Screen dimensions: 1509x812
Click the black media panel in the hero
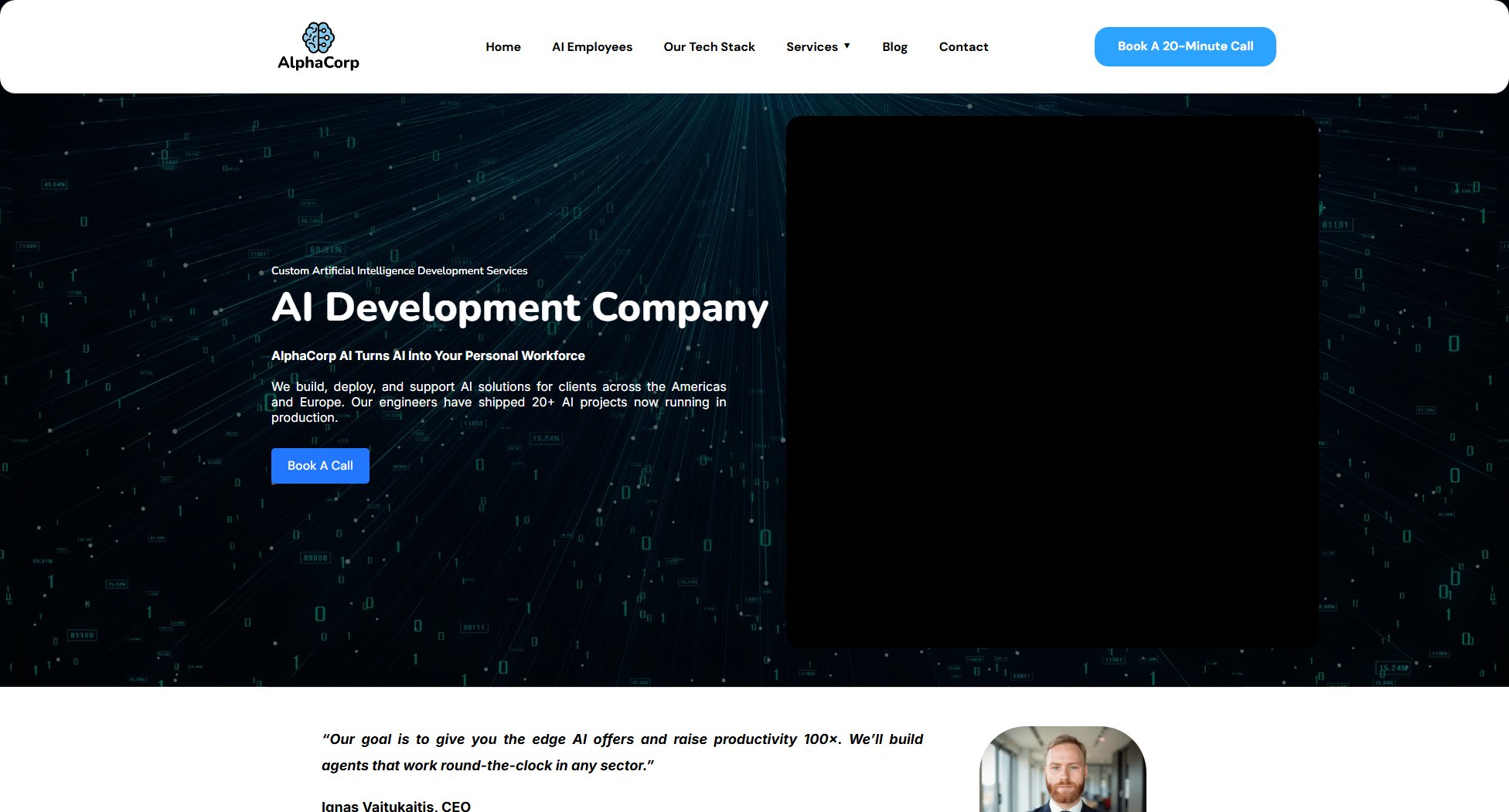1051,382
